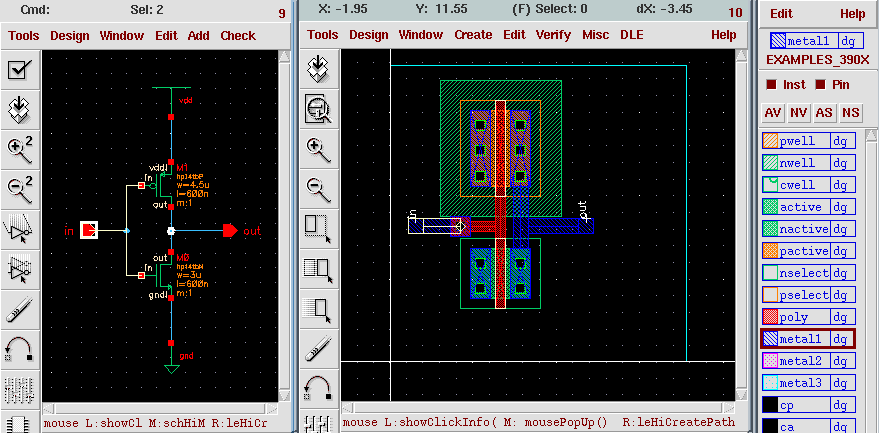The height and width of the screenshot is (433, 879).
Task: Click Undo arrow icon in schematic toolbar
Action: (20, 348)
